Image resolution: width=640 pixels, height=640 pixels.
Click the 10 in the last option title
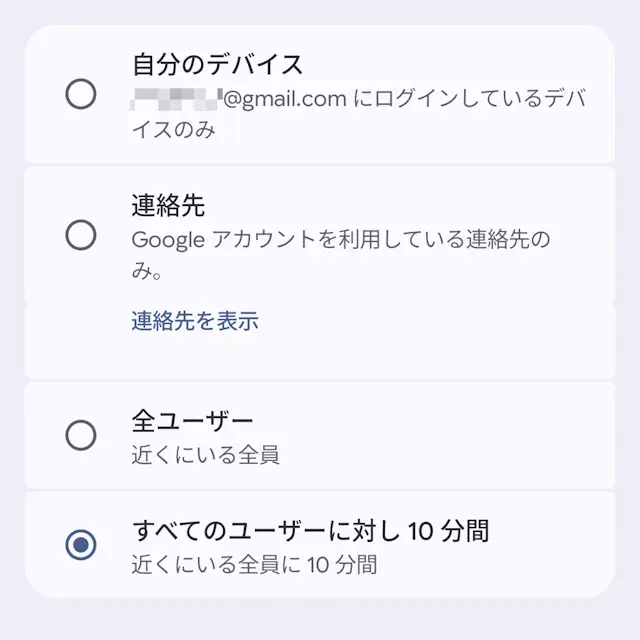point(423,529)
